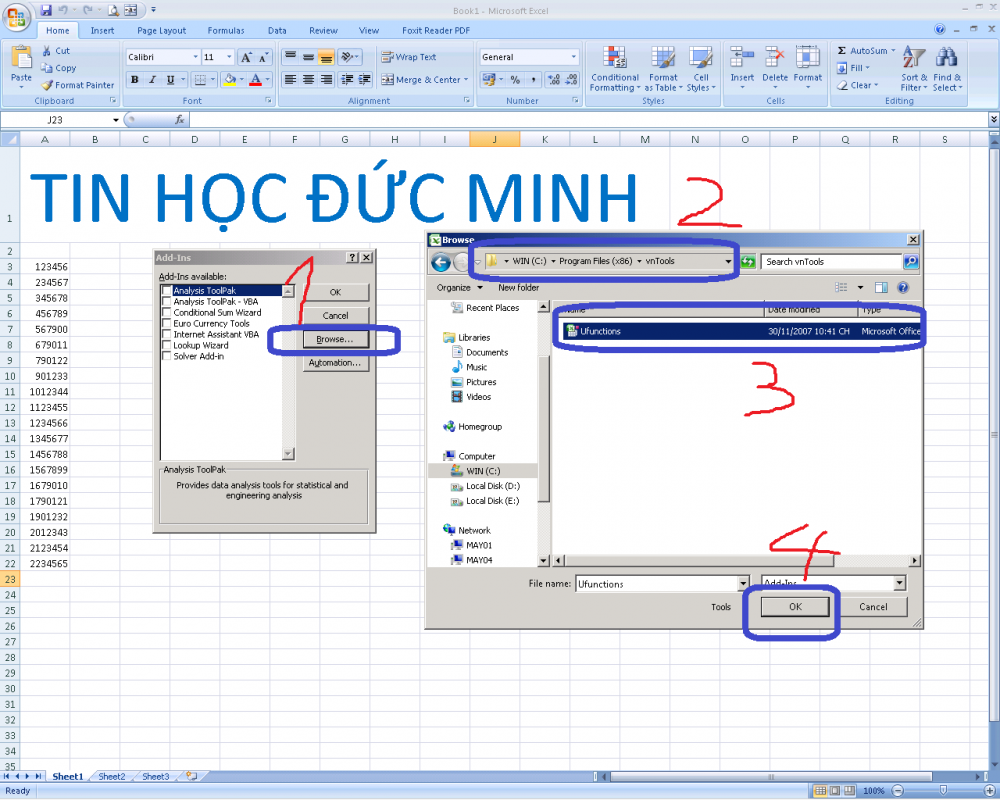Click Cancel in the Add-Ins dialog
Image resolution: width=1000 pixels, height=800 pixels.
[335, 316]
